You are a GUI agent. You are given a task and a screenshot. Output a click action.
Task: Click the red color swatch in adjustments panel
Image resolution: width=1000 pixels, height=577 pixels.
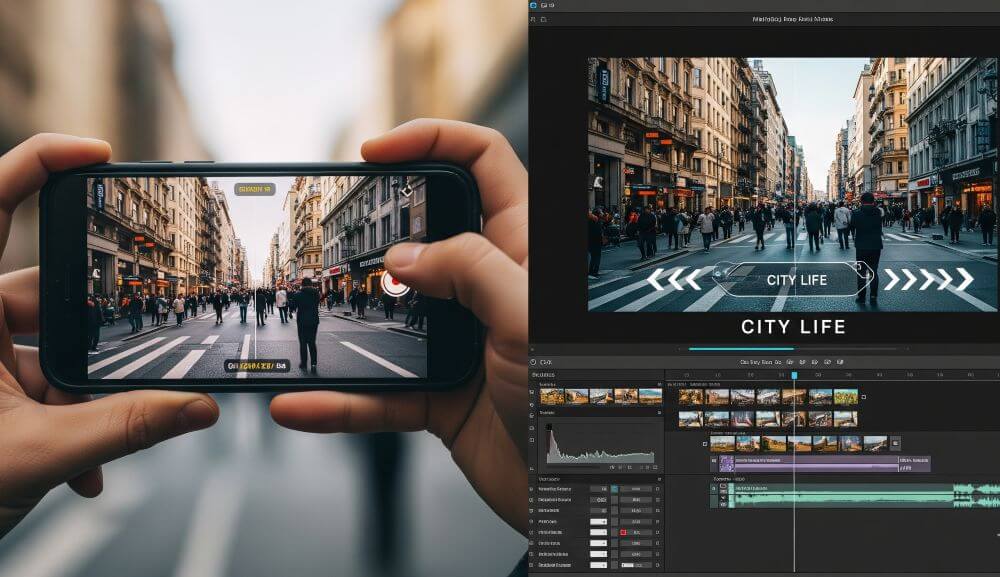(x=623, y=532)
